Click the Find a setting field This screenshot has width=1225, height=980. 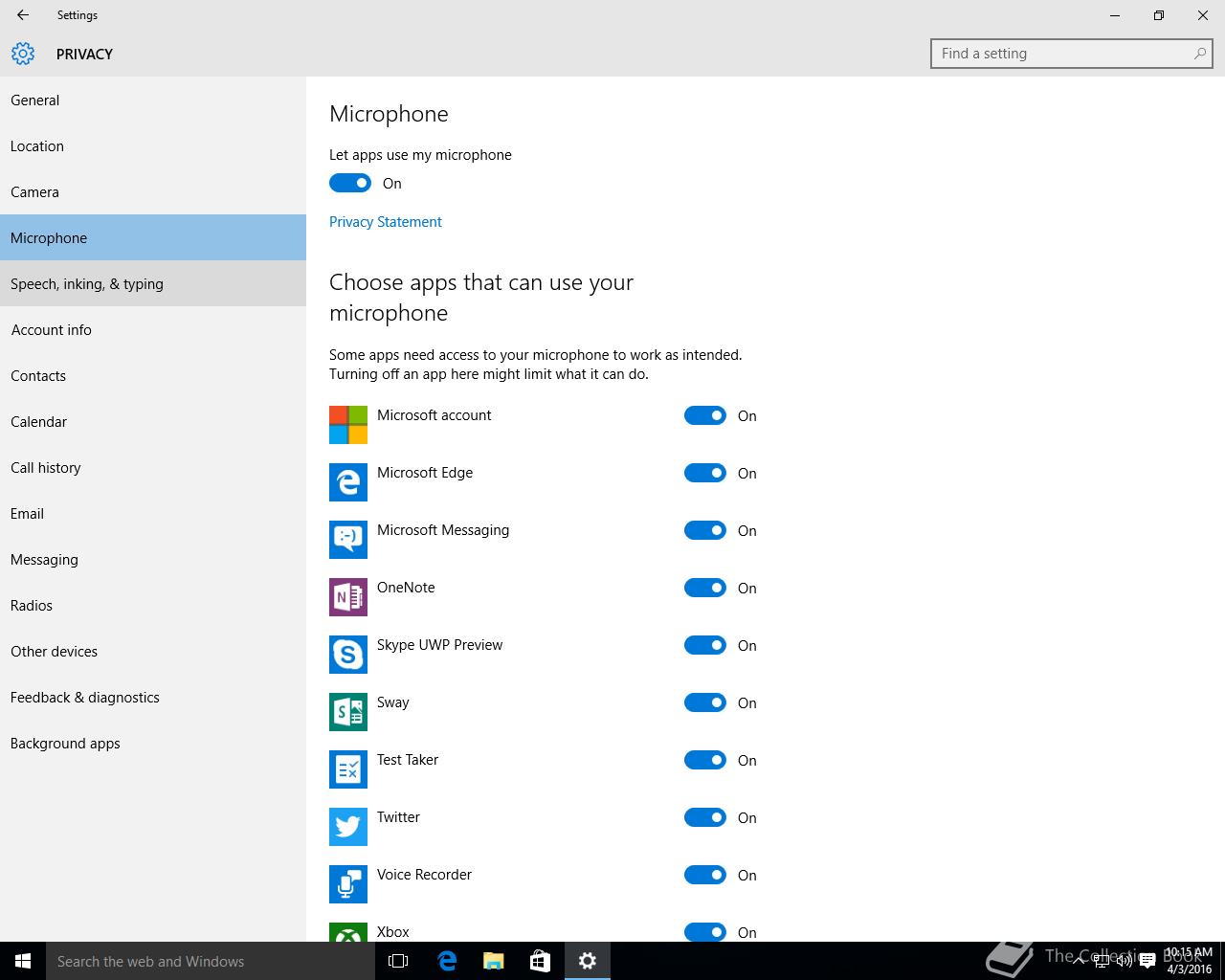[1072, 54]
